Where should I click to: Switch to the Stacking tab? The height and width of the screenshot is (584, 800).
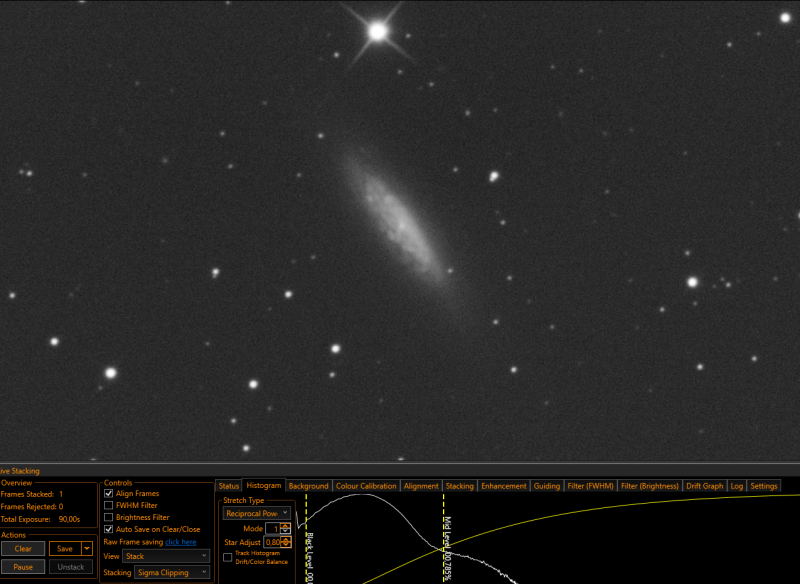click(x=460, y=486)
